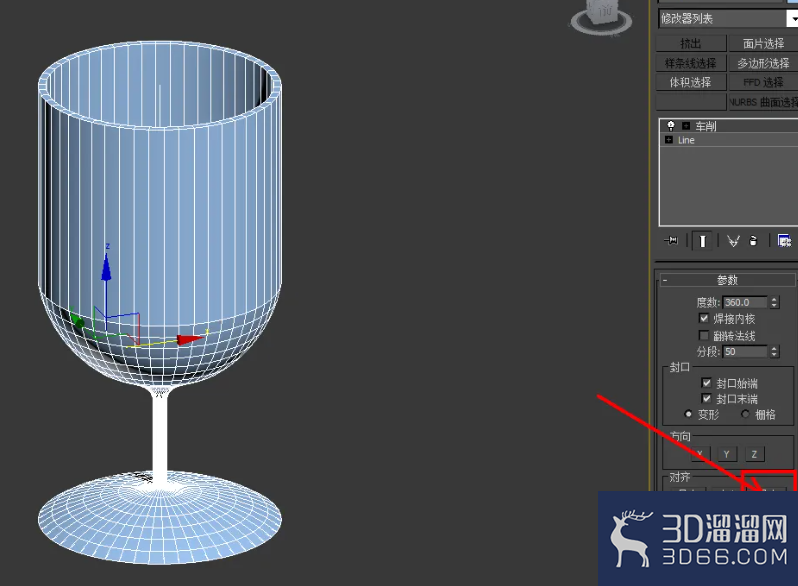Click the 样条线选择 button
Image resolution: width=798 pixels, height=586 pixels.
(x=691, y=63)
